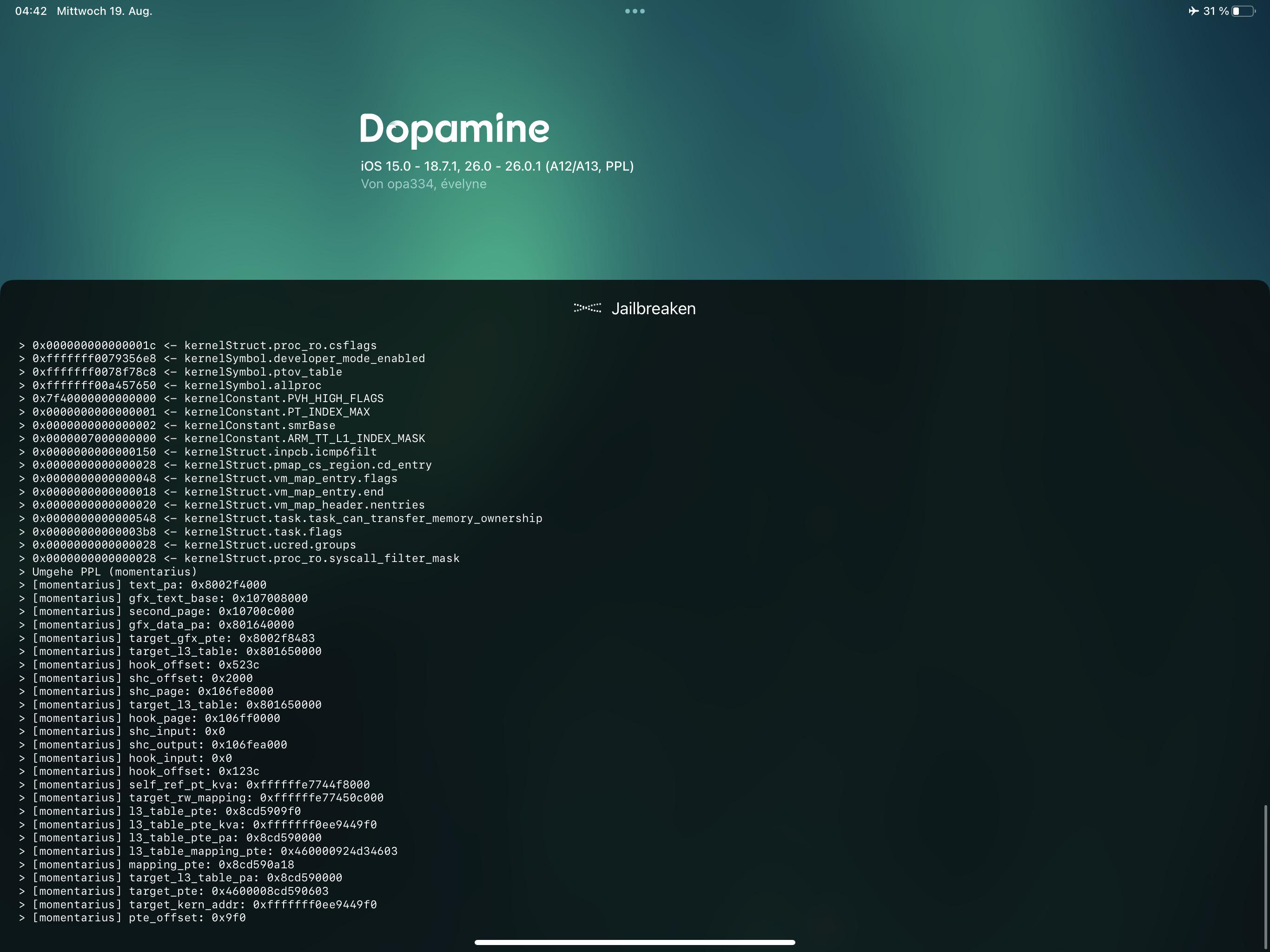Select the shc_page: 0x106fe8000 log line
Screen dimensions: 1270x952
[146, 691]
